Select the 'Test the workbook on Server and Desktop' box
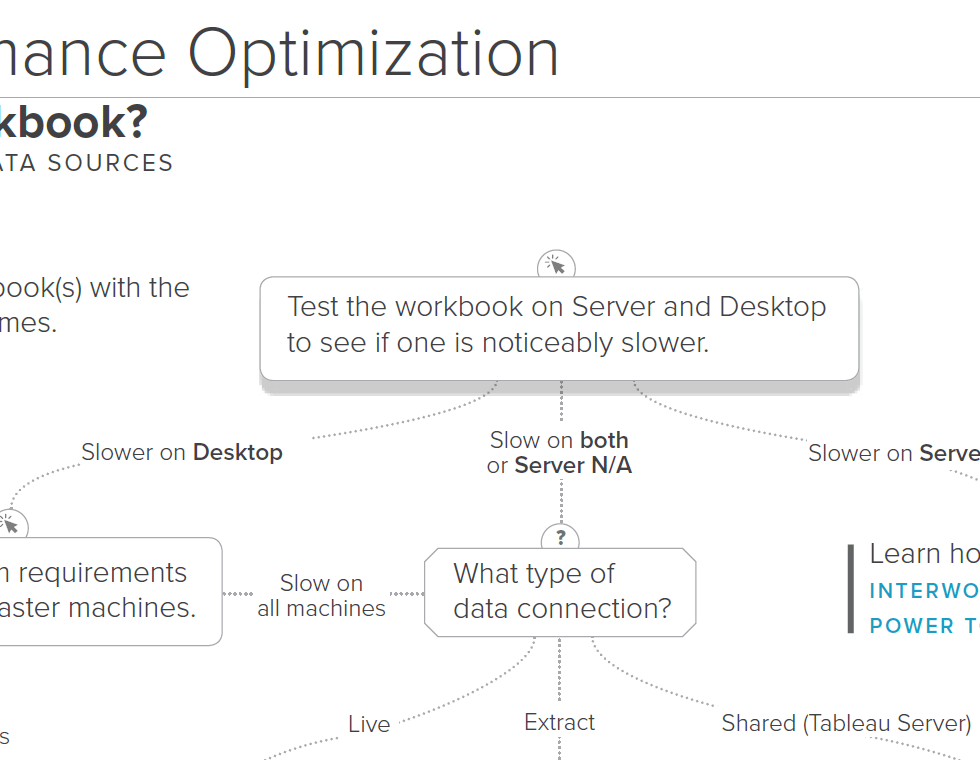The image size is (980, 760). 559,326
